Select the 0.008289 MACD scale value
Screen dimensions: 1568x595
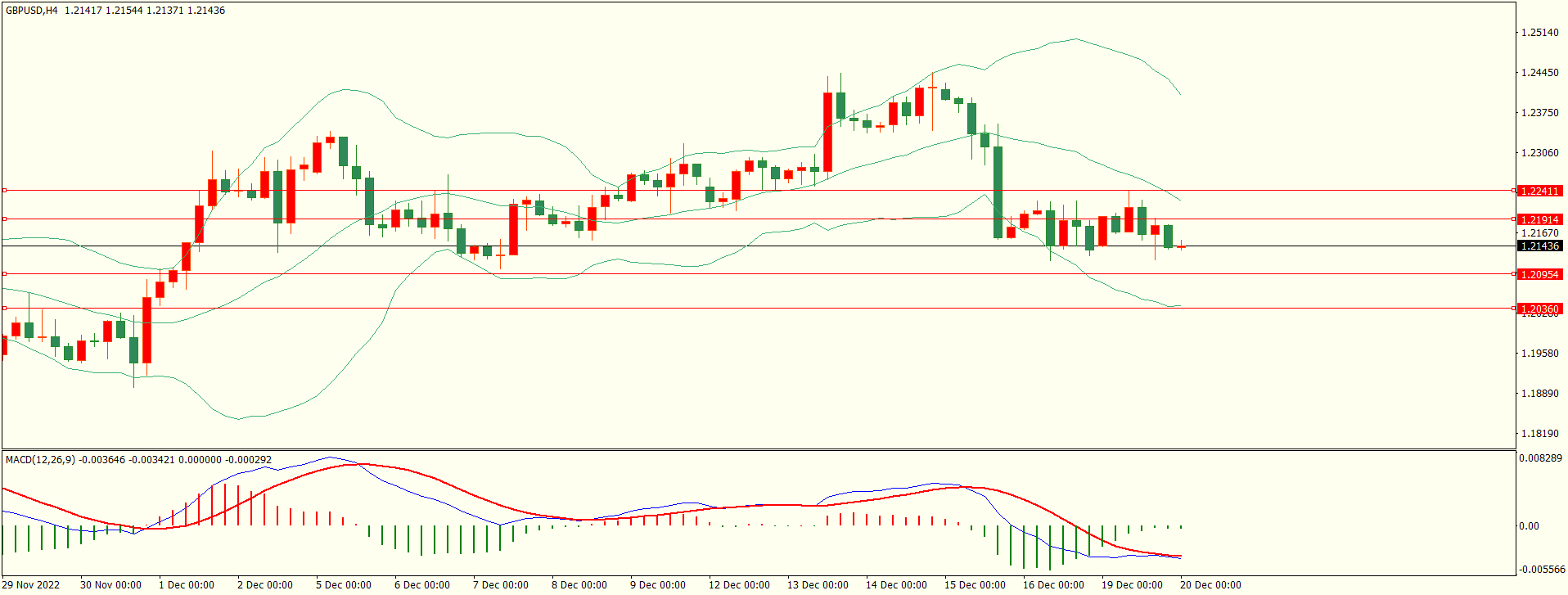pyautogui.click(x=1540, y=458)
